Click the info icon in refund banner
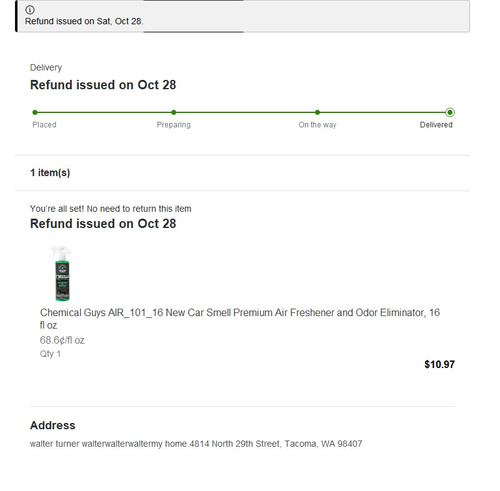 click(30, 10)
